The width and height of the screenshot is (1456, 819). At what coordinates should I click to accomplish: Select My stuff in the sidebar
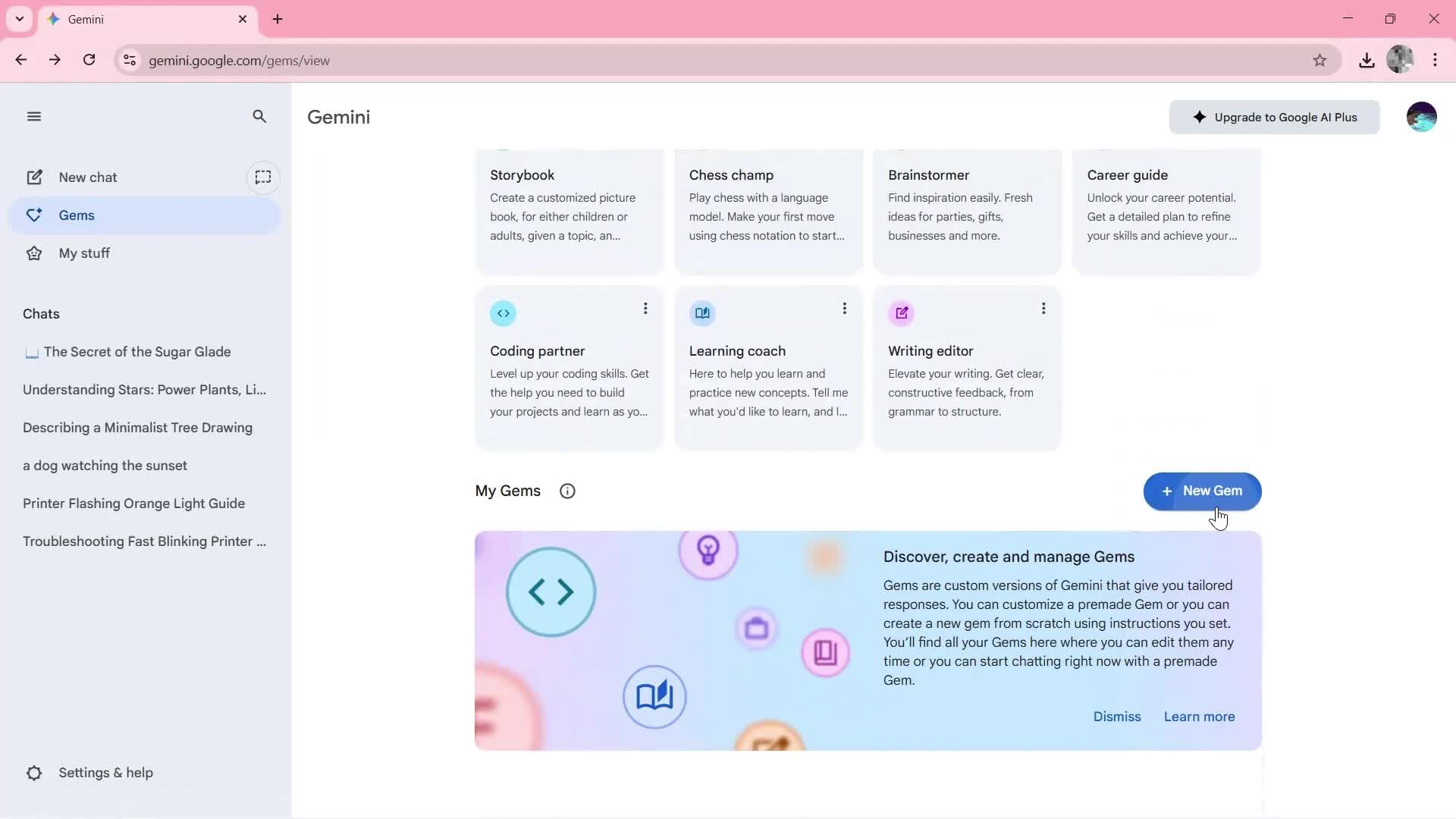(85, 253)
